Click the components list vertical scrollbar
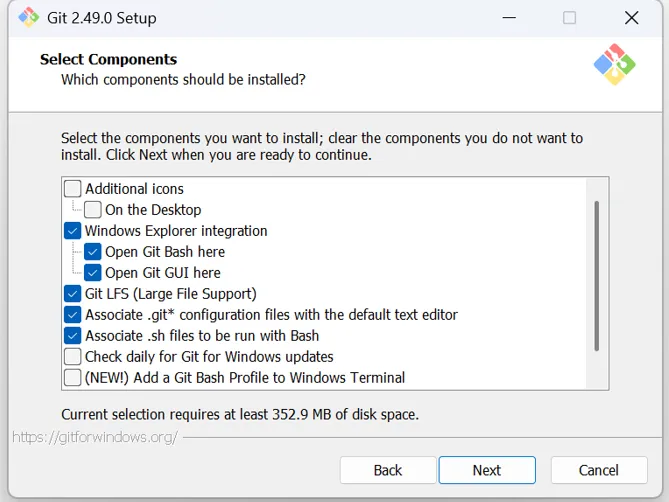669x502 pixels. point(597,275)
